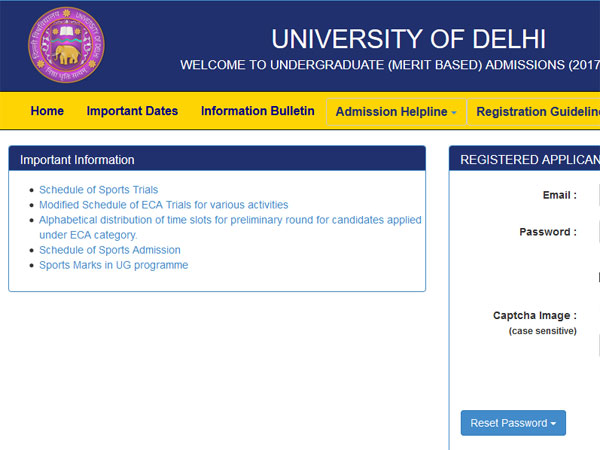
Task: Open the Information Bulletin menu item
Action: 257,111
